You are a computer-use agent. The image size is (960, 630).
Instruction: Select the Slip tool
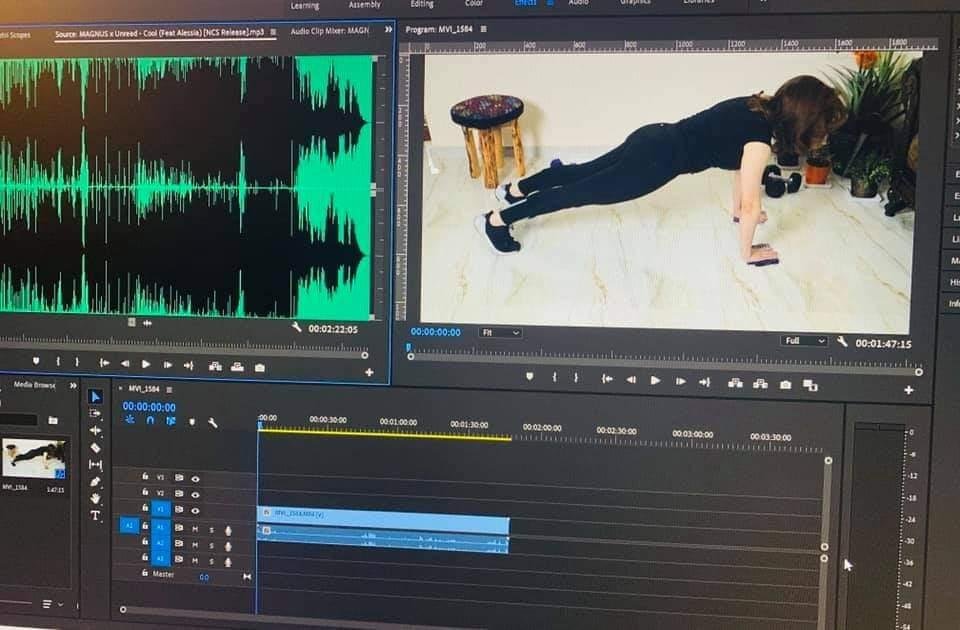click(x=95, y=465)
